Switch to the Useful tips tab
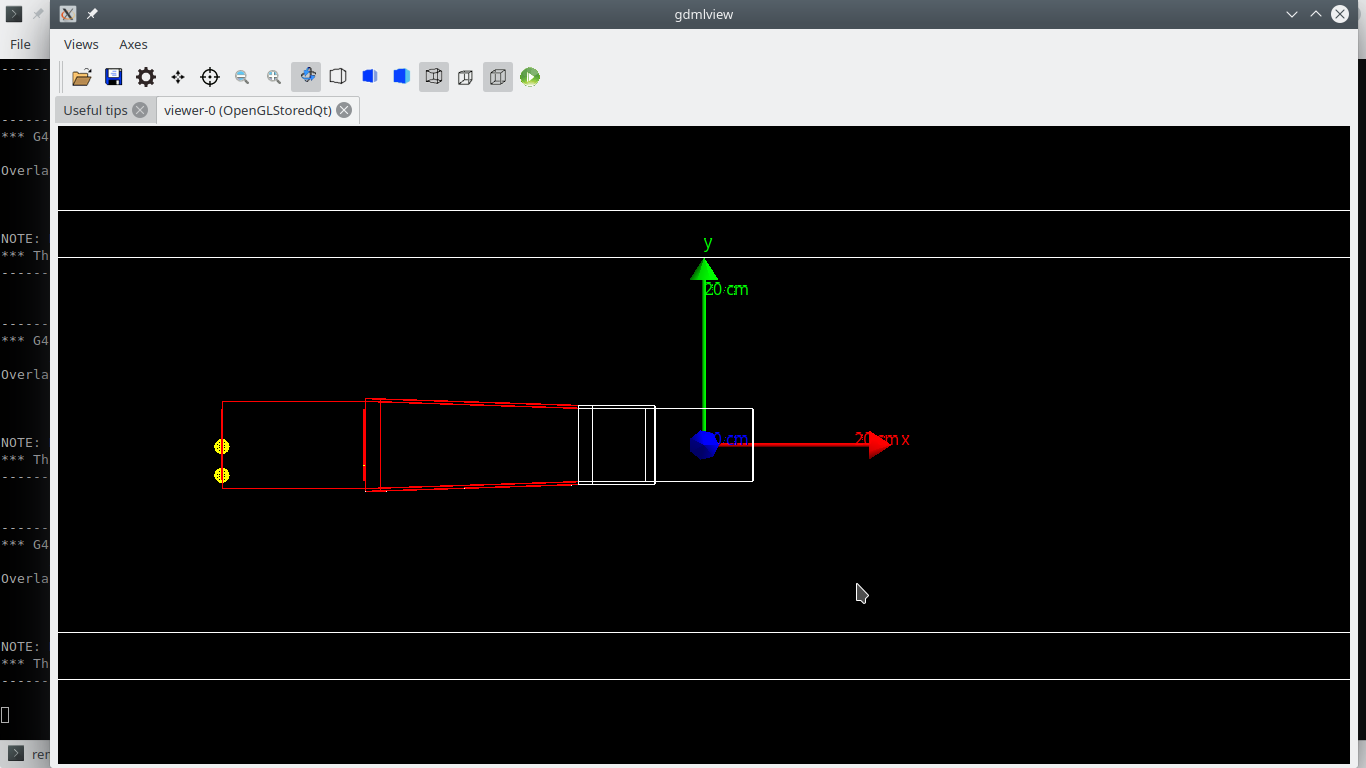This screenshot has height=768, width=1366. [95, 110]
